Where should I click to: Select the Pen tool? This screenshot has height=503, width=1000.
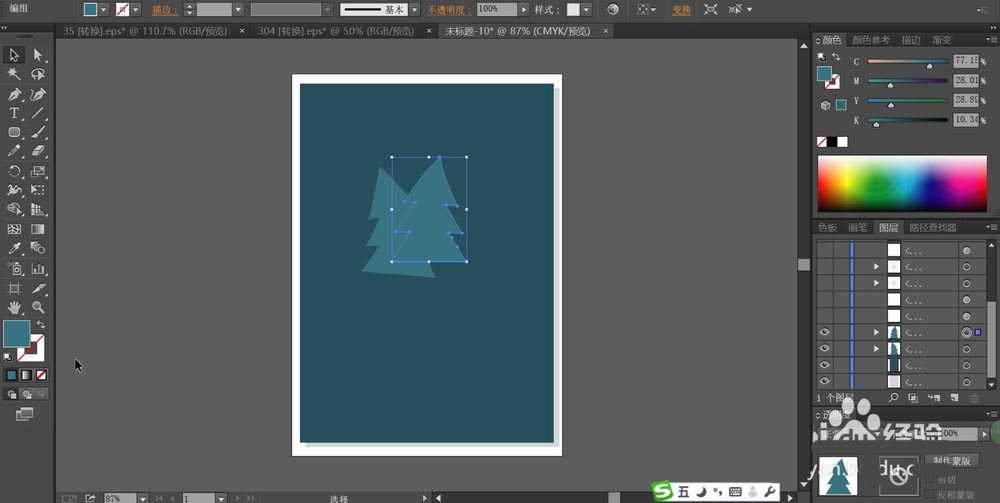pos(15,94)
